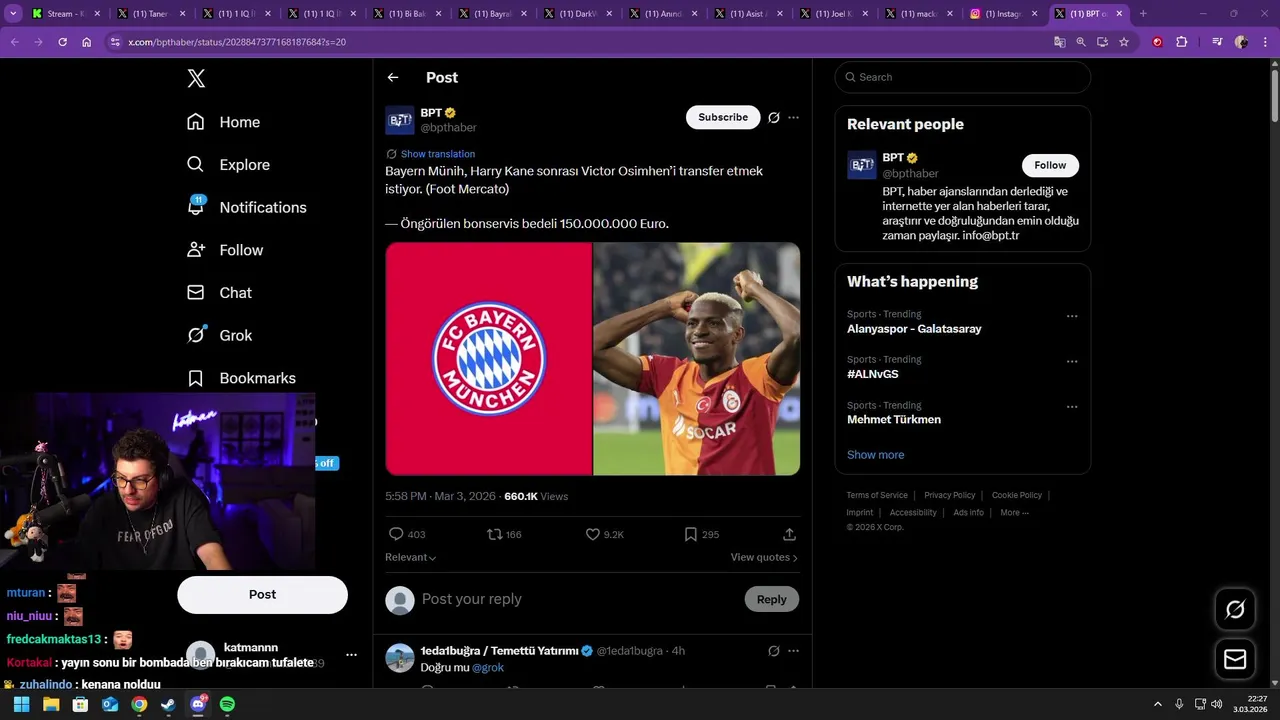Viewport: 1280px width, 720px height.
Task: Click the browser Home button
Action: [x=87, y=42]
